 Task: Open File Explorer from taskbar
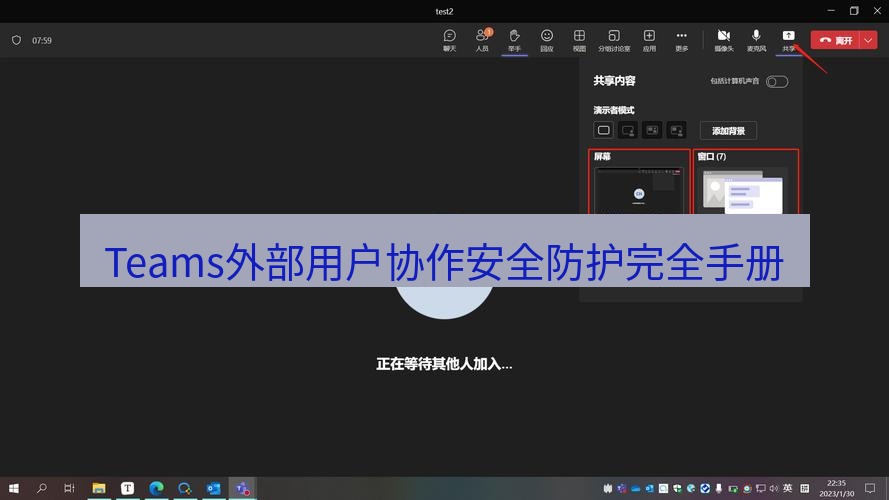click(99, 488)
